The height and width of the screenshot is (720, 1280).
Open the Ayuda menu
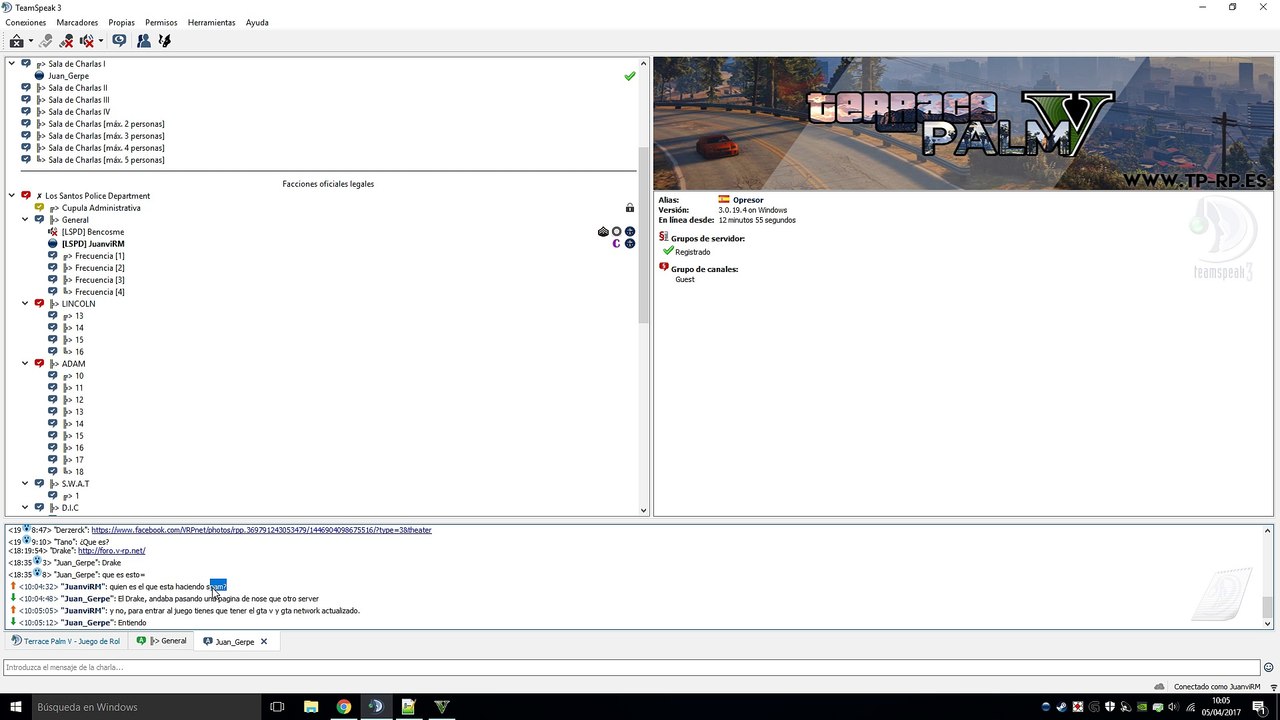tap(257, 22)
